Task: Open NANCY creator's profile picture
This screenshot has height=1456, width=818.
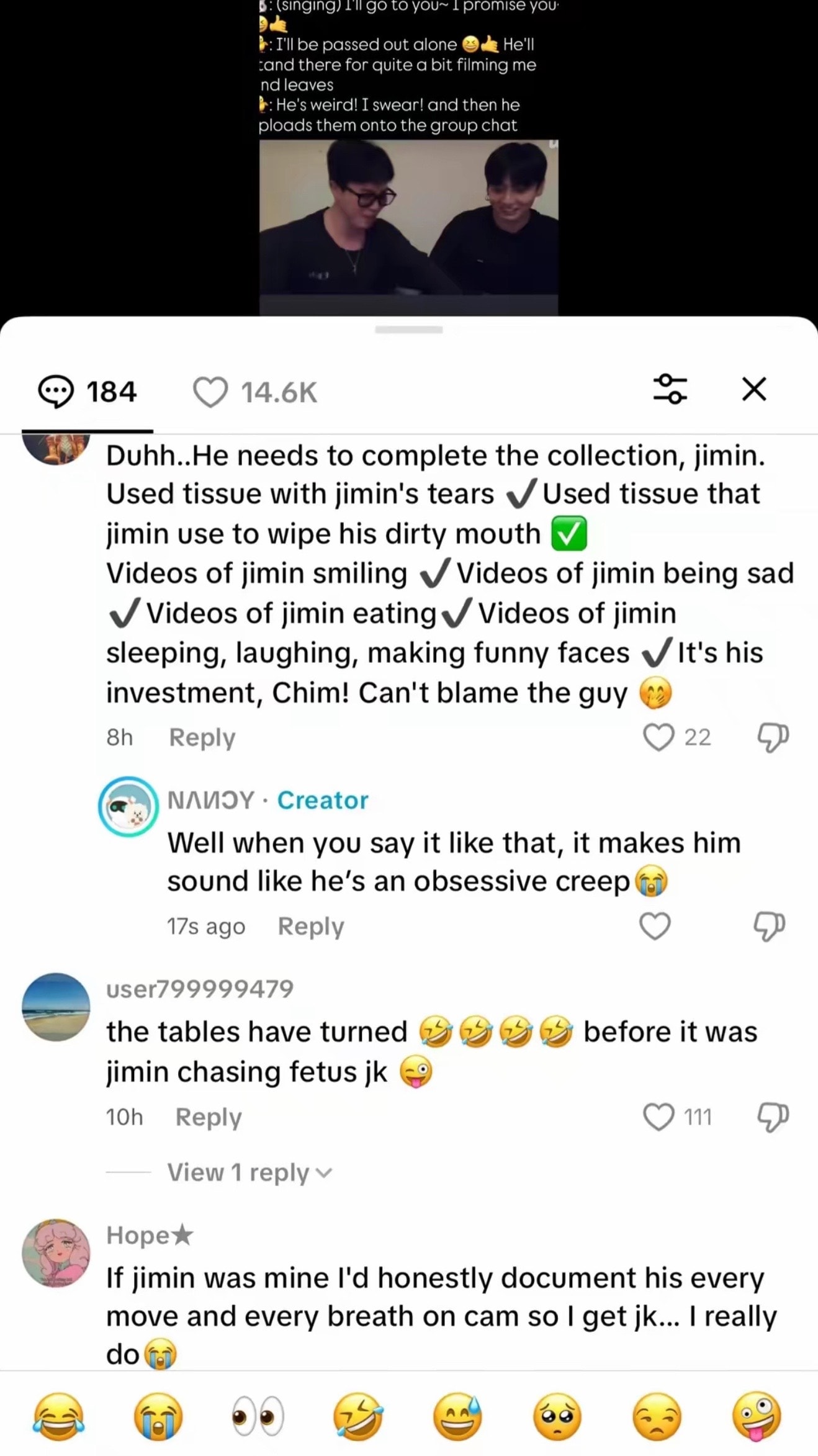Action: tap(128, 806)
